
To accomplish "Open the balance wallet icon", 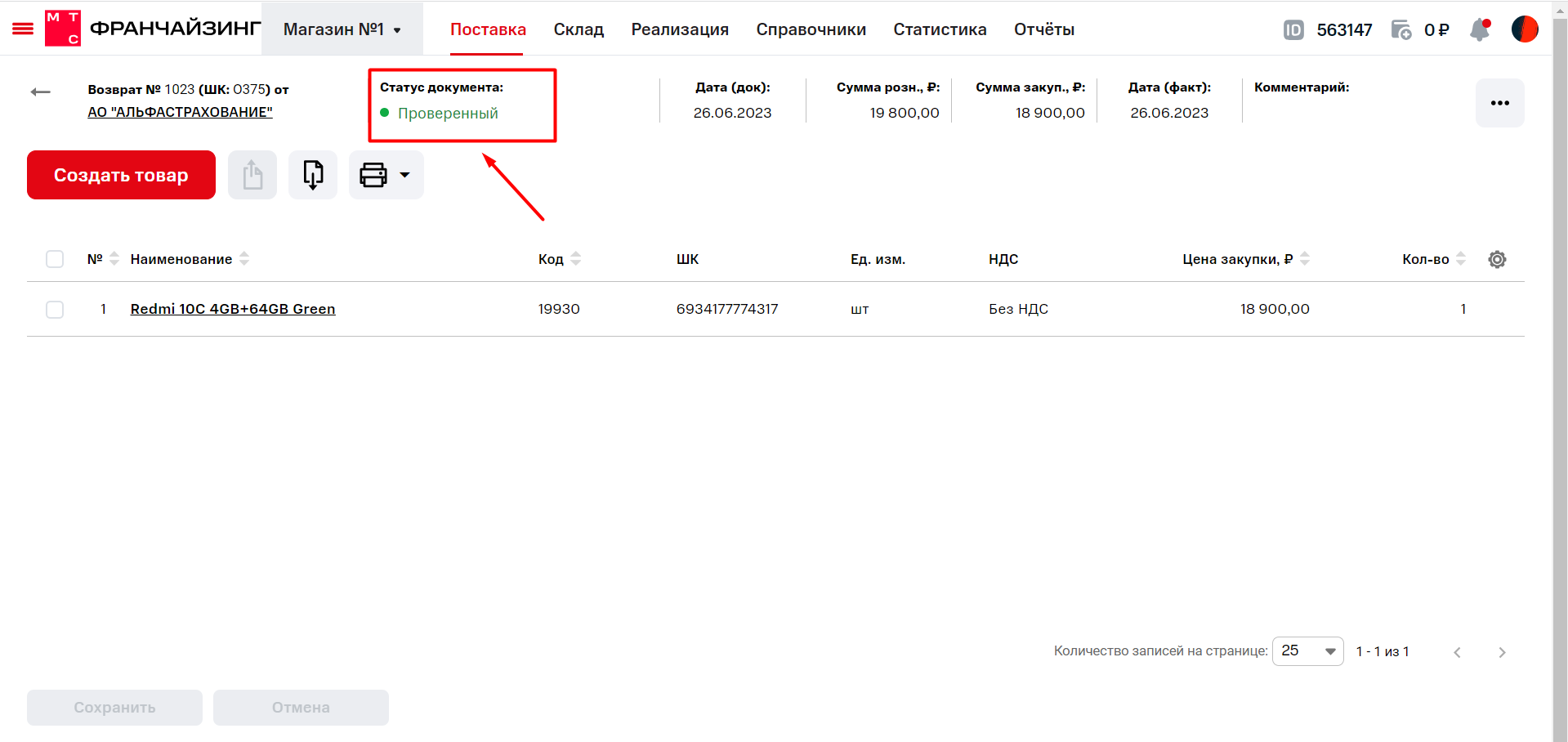I will point(1401,30).
